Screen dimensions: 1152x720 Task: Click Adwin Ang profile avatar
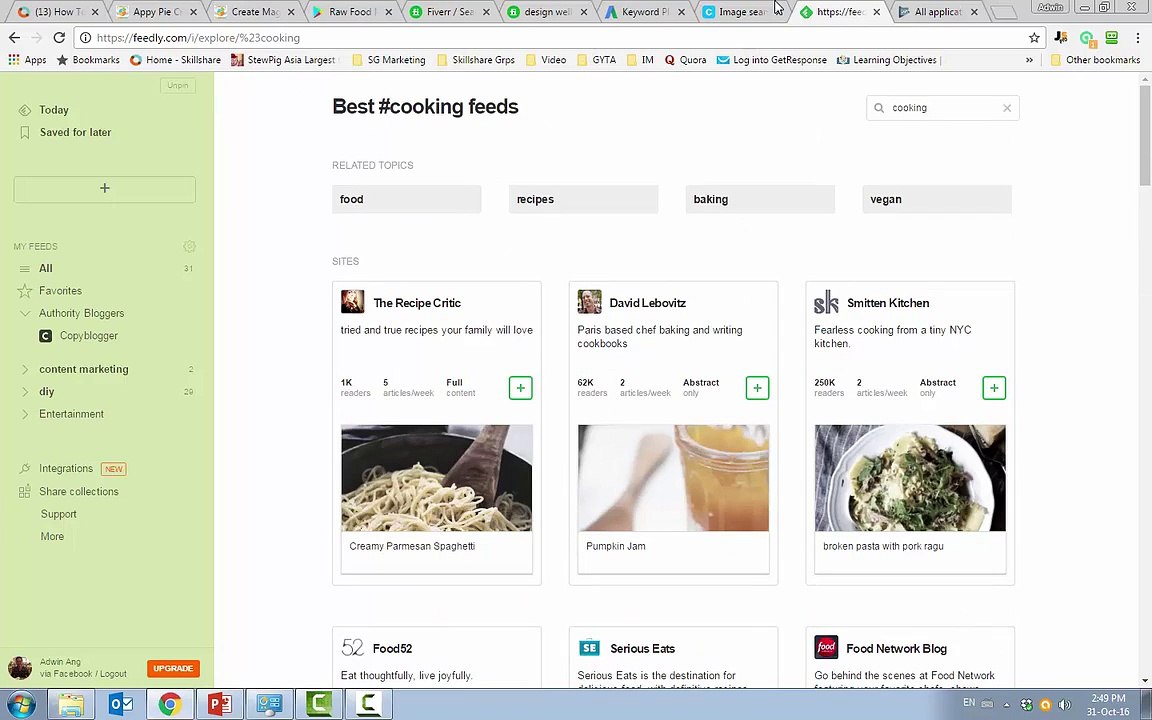[x=20, y=668]
